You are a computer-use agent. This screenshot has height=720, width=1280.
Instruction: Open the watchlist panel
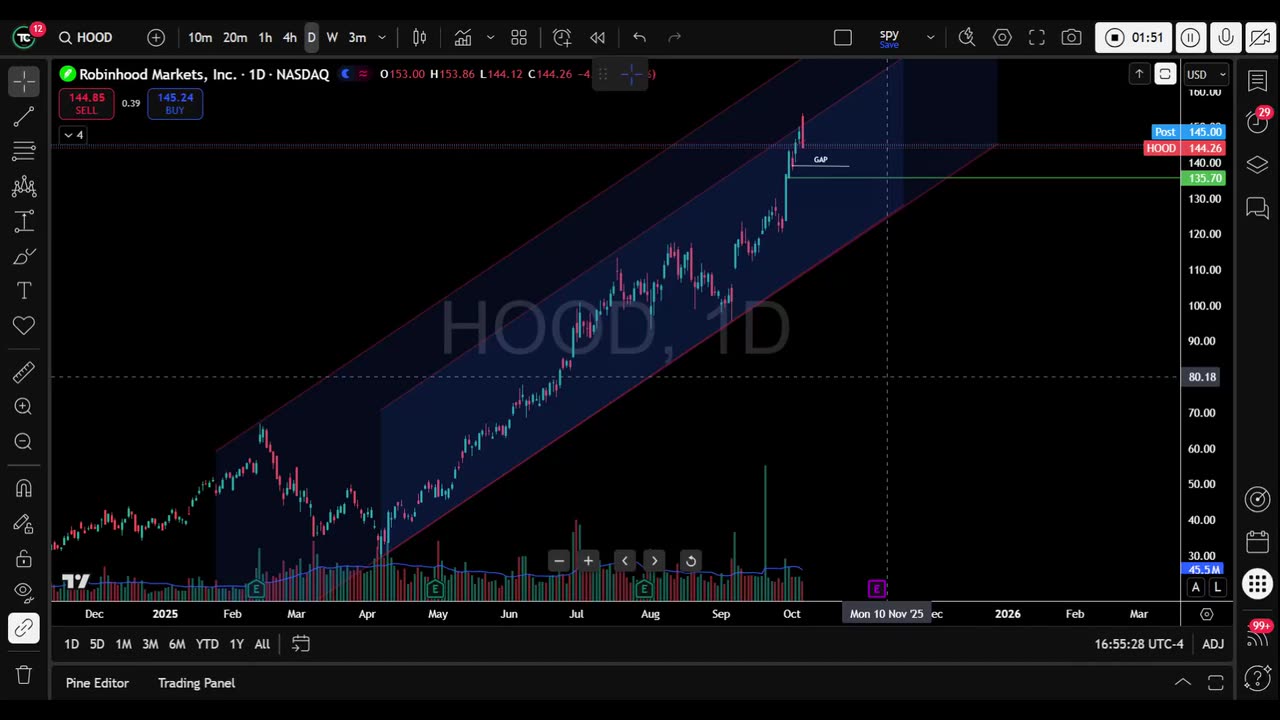click(1258, 81)
